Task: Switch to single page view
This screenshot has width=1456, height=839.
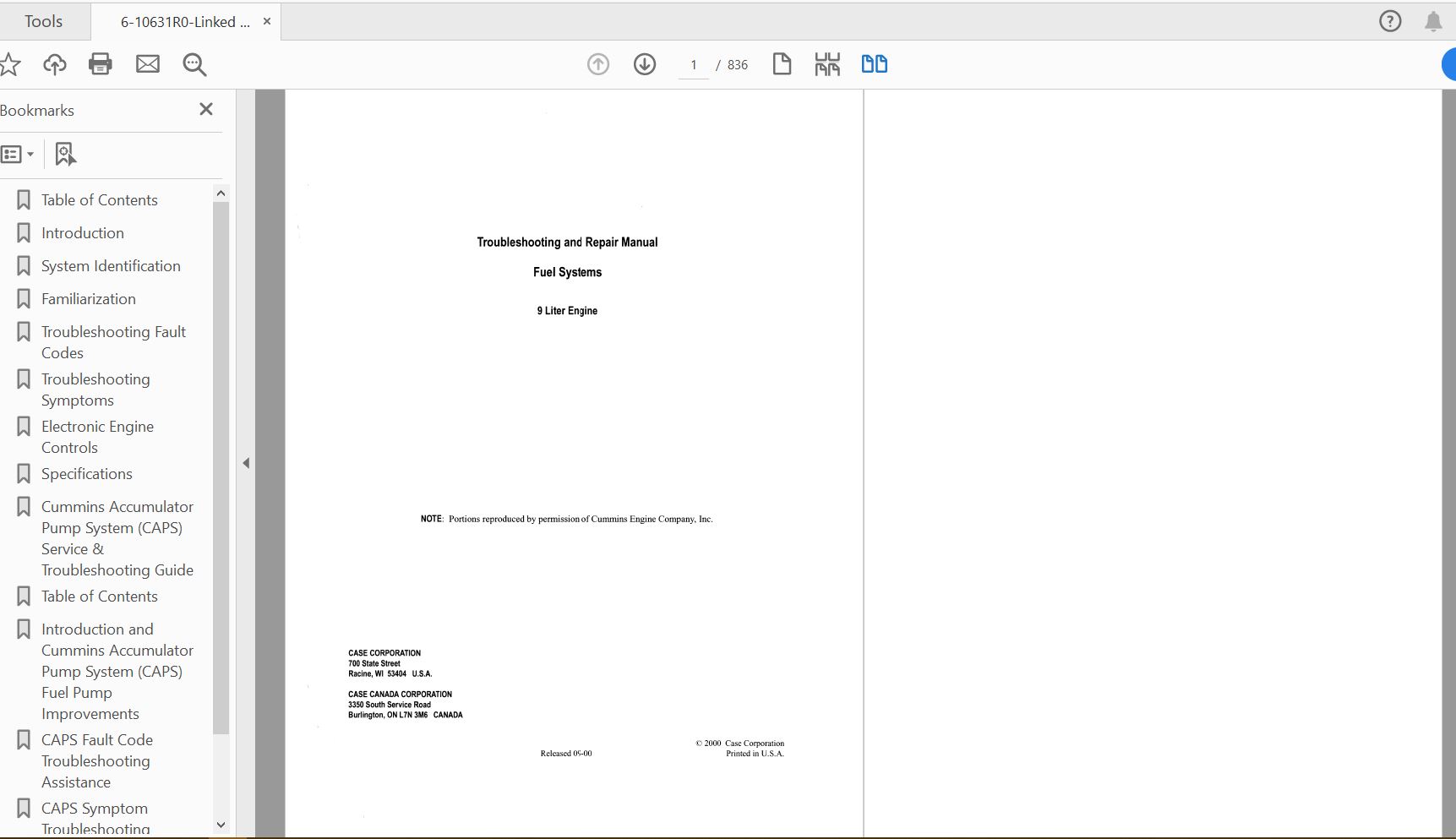Action: tap(782, 64)
